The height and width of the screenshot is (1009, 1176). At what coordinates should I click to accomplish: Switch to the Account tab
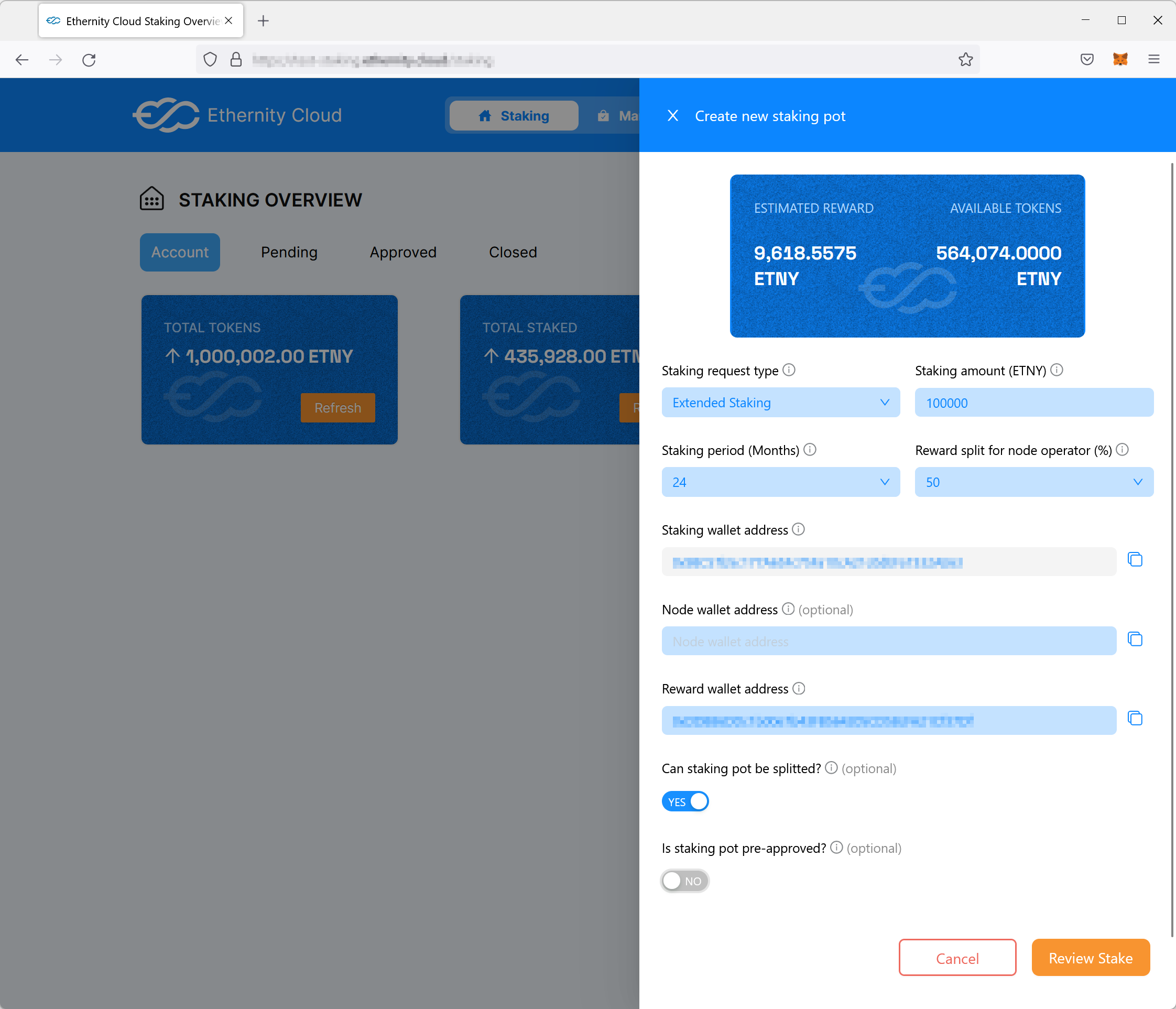coord(180,252)
